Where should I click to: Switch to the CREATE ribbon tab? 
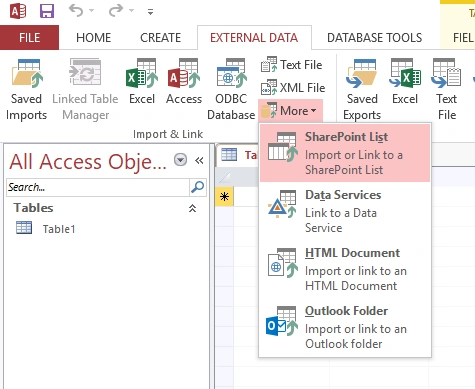(160, 38)
